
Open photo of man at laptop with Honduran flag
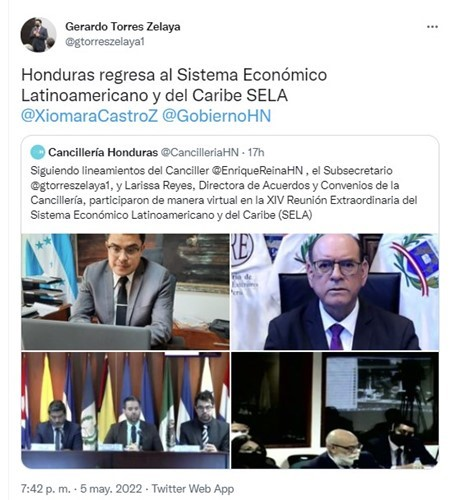tap(125, 292)
